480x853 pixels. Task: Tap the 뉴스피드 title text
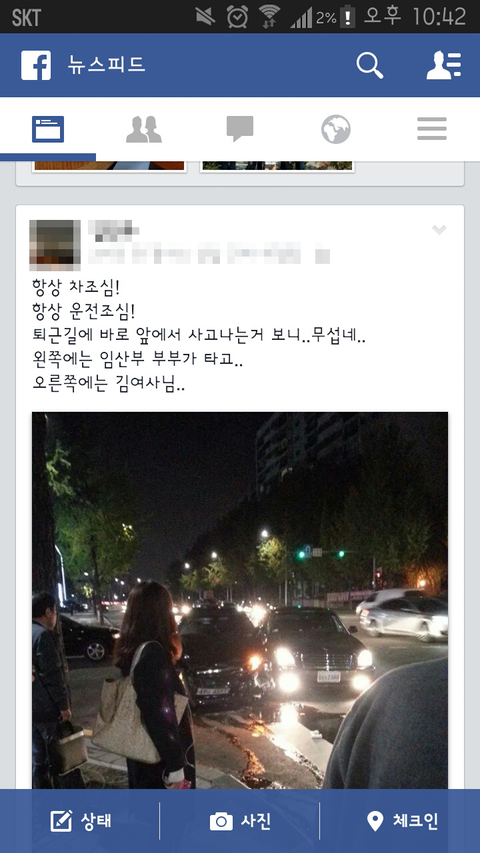point(106,65)
